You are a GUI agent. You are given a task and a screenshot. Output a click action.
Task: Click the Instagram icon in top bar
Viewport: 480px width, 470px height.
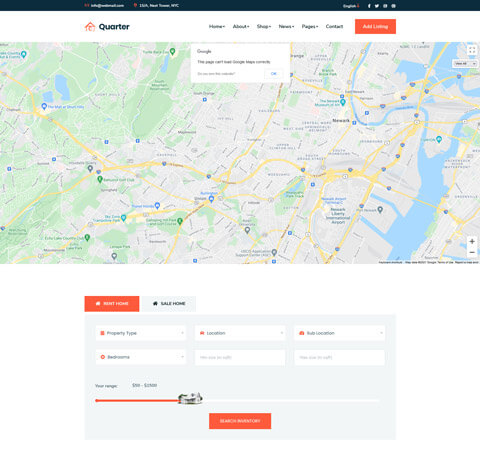tap(385, 6)
